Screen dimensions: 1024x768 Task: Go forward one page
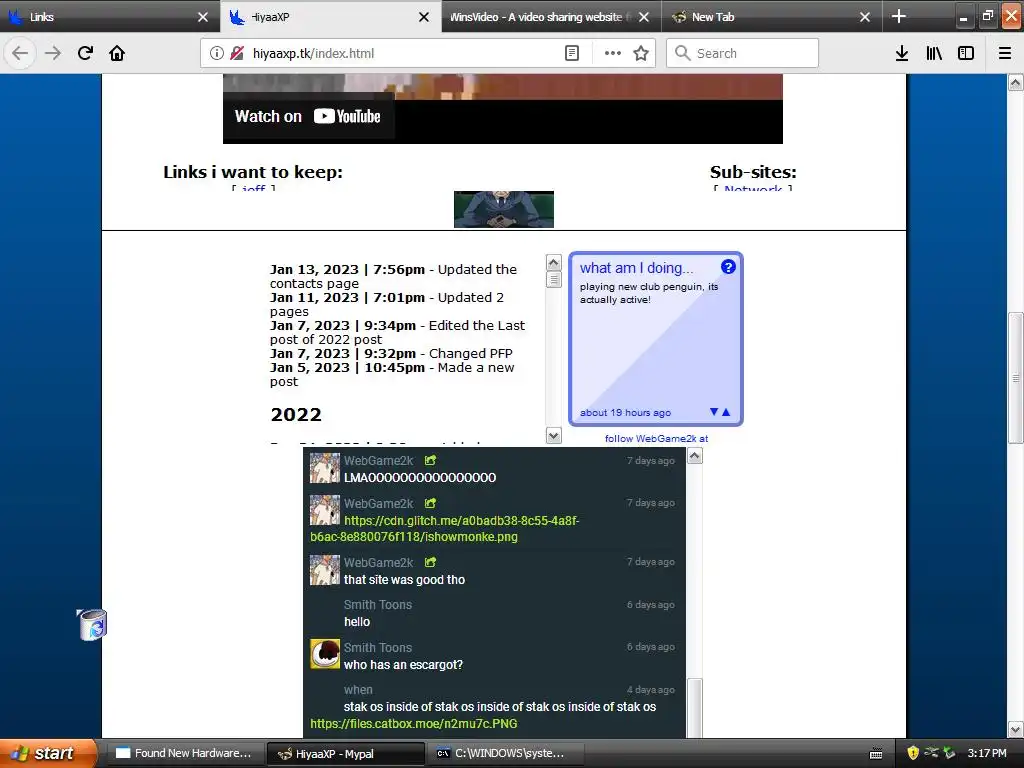pyautogui.click(x=53, y=53)
